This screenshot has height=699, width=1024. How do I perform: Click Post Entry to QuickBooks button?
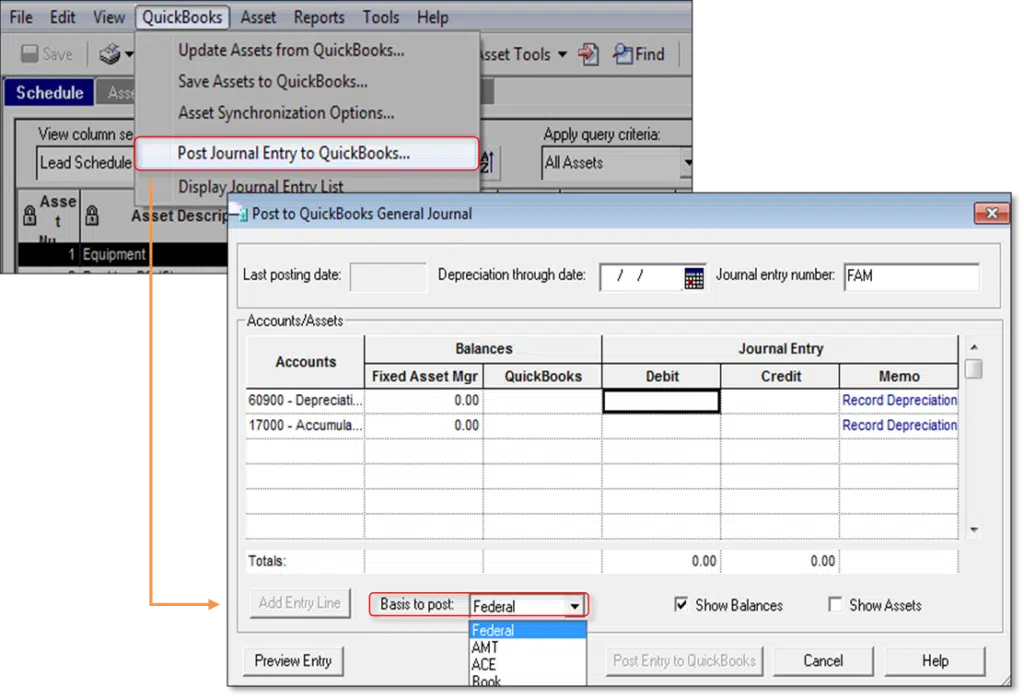point(684,661)
